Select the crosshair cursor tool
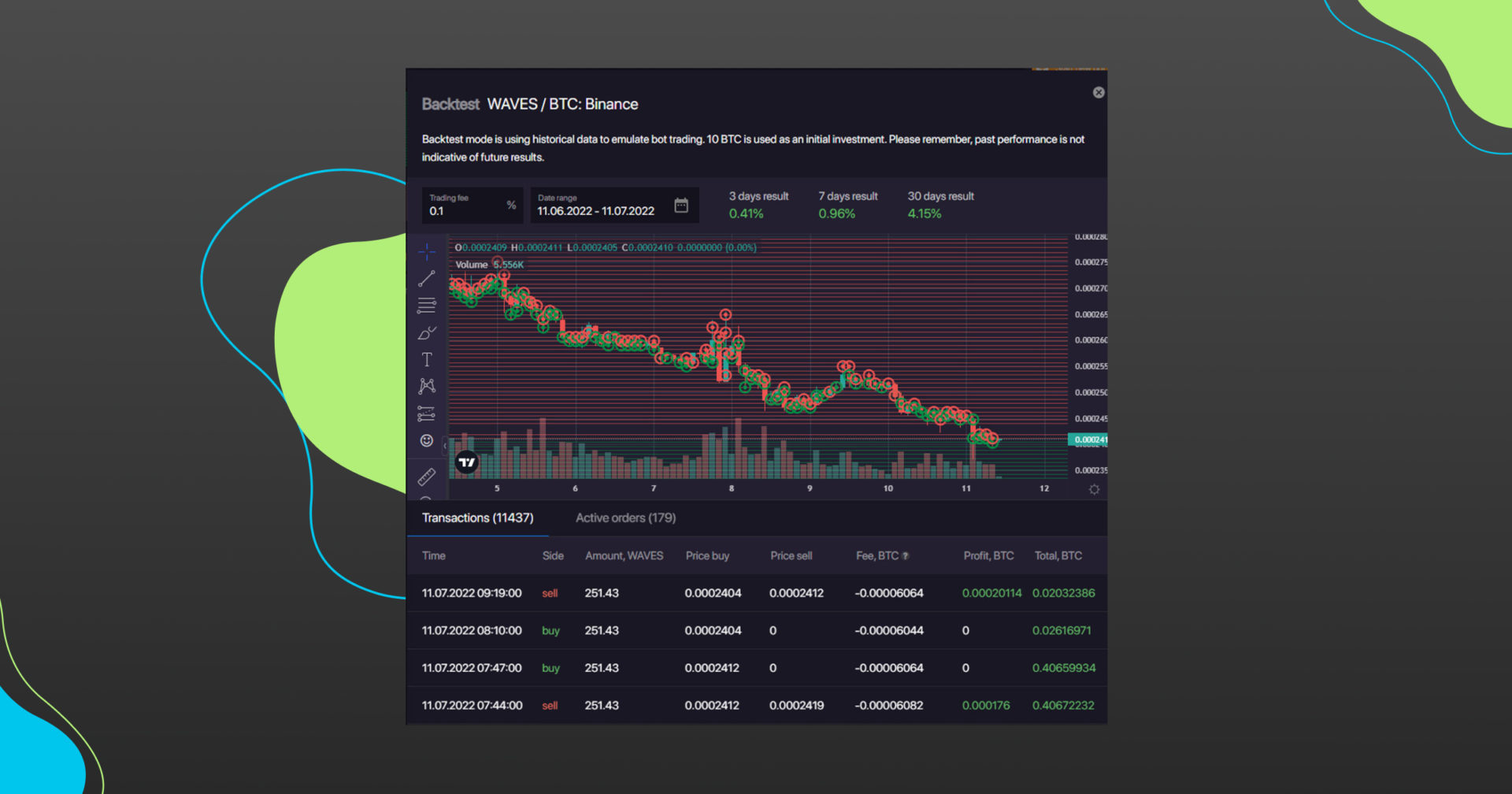 (427, 252)
